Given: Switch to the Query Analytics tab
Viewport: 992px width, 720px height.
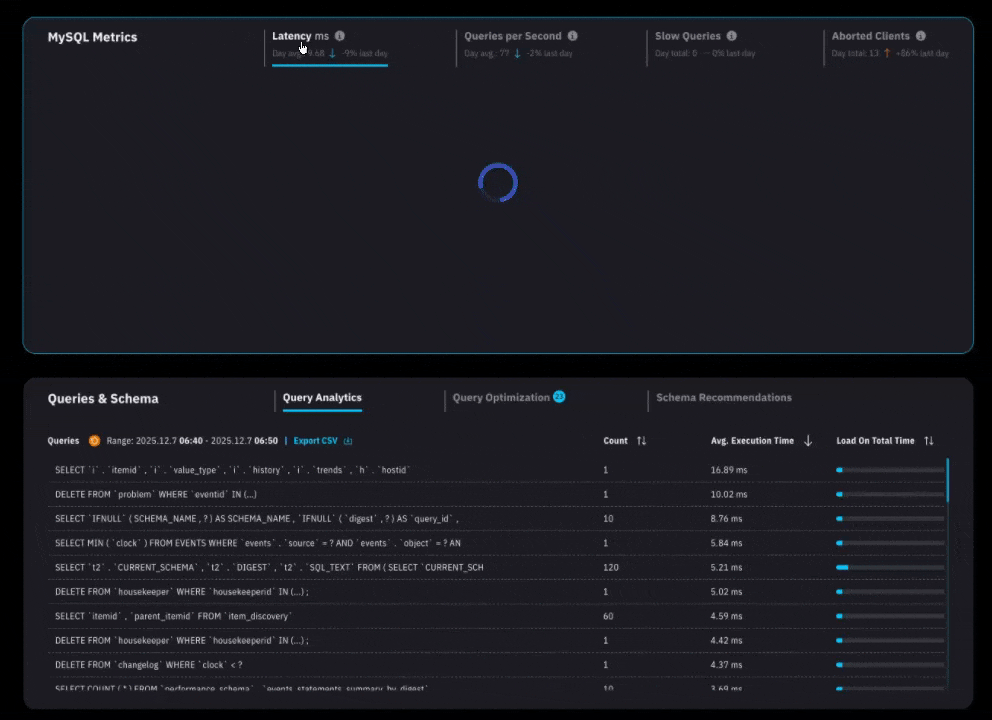Looking at the screenshot, I should [x=322, y=397].
